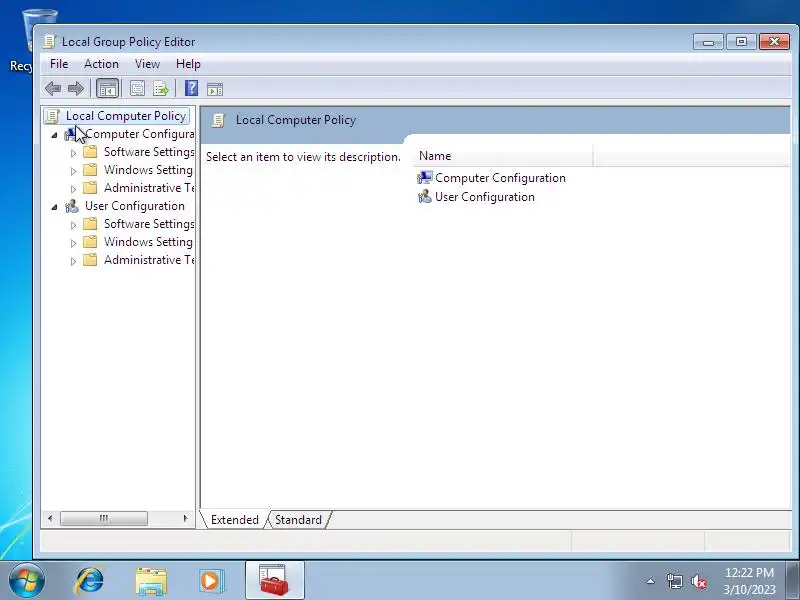The image size is (800, 600).
Task: Open the Windows Start button
Action: pos(27,581)
